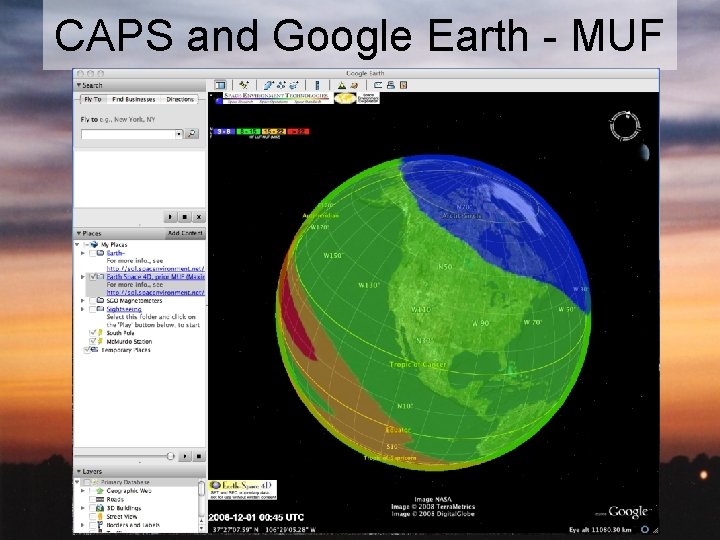Play the search results tour
720x540 pixels.
tap(170, 217)
